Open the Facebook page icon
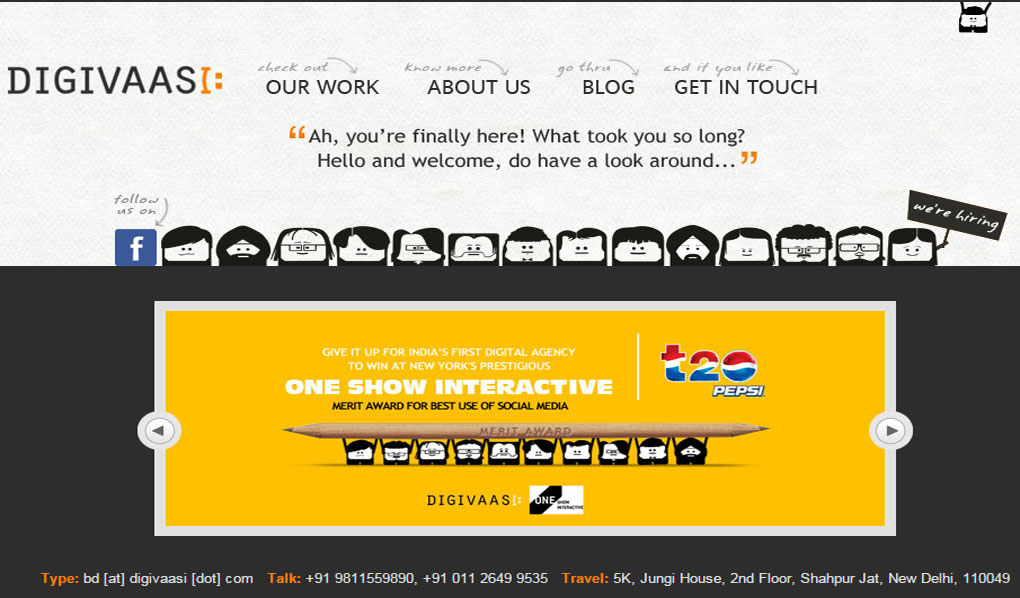1020x598 pixels. tap(136, 247)
